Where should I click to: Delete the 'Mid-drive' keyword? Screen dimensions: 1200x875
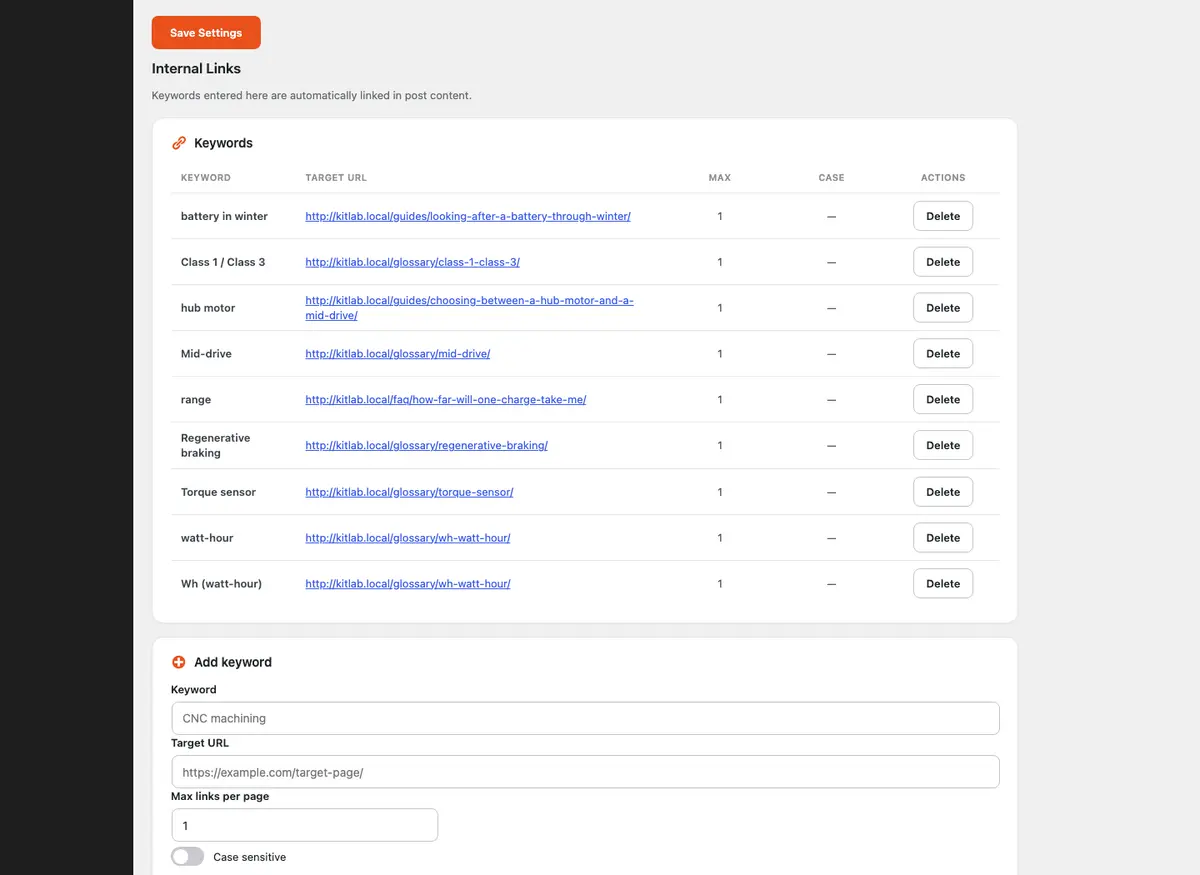click(x=943, y=354)
